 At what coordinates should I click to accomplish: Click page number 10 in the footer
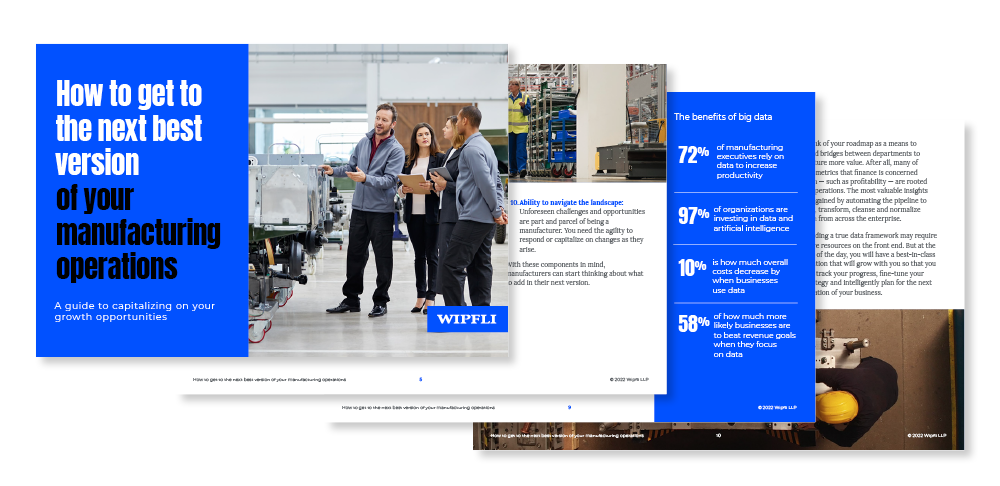(x=718, y=436)
